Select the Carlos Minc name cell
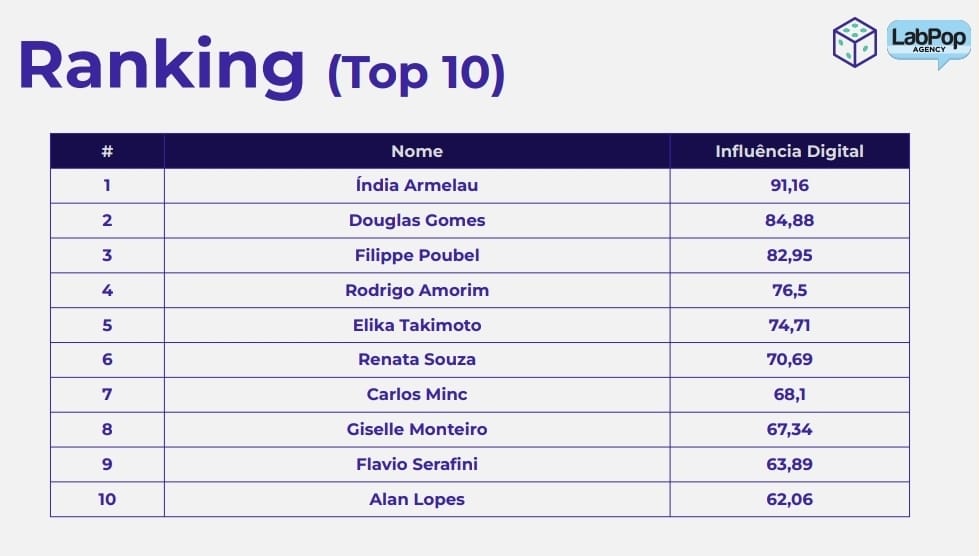Viewport: 979px width, 556px height. (417, 394)
